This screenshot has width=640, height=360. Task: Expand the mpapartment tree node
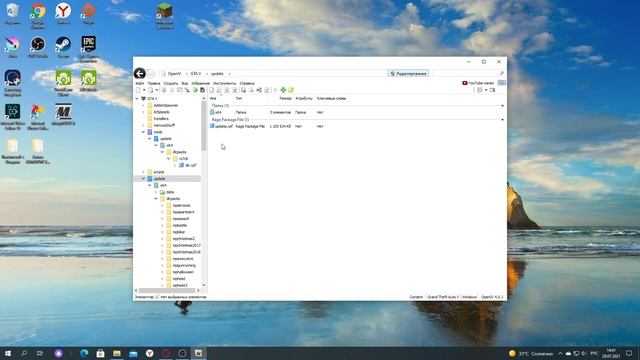click(162, 212)
